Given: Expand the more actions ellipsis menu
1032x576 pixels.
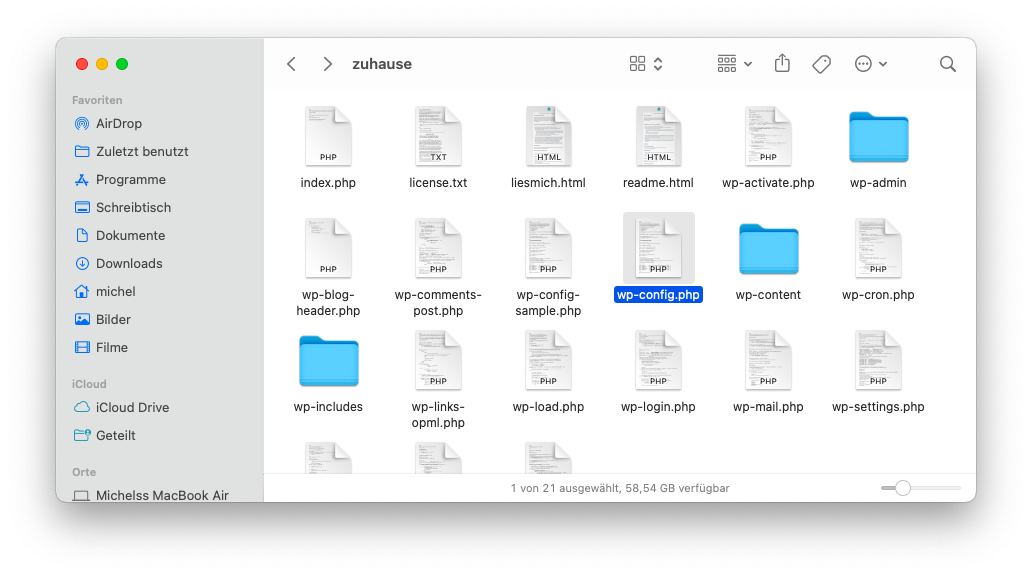Looking at the screenshot, I should [x=870, y=64].
